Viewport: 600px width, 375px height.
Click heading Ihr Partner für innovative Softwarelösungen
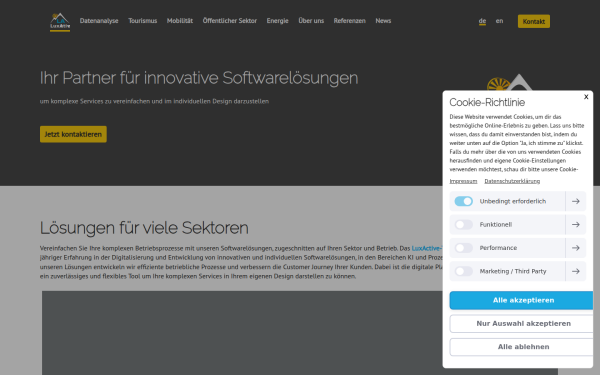tap(199, 78)
